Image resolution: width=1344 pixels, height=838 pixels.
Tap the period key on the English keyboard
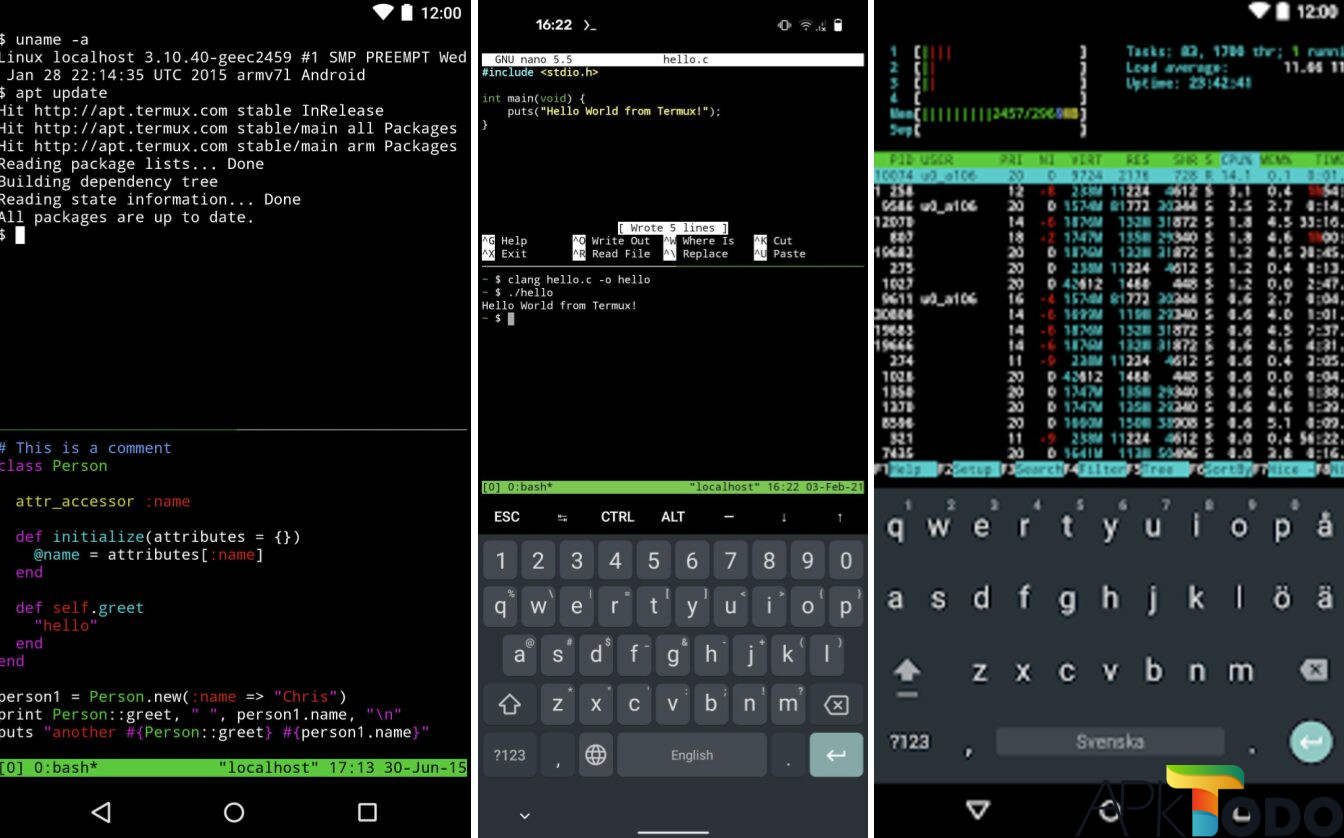click(788, 755)
